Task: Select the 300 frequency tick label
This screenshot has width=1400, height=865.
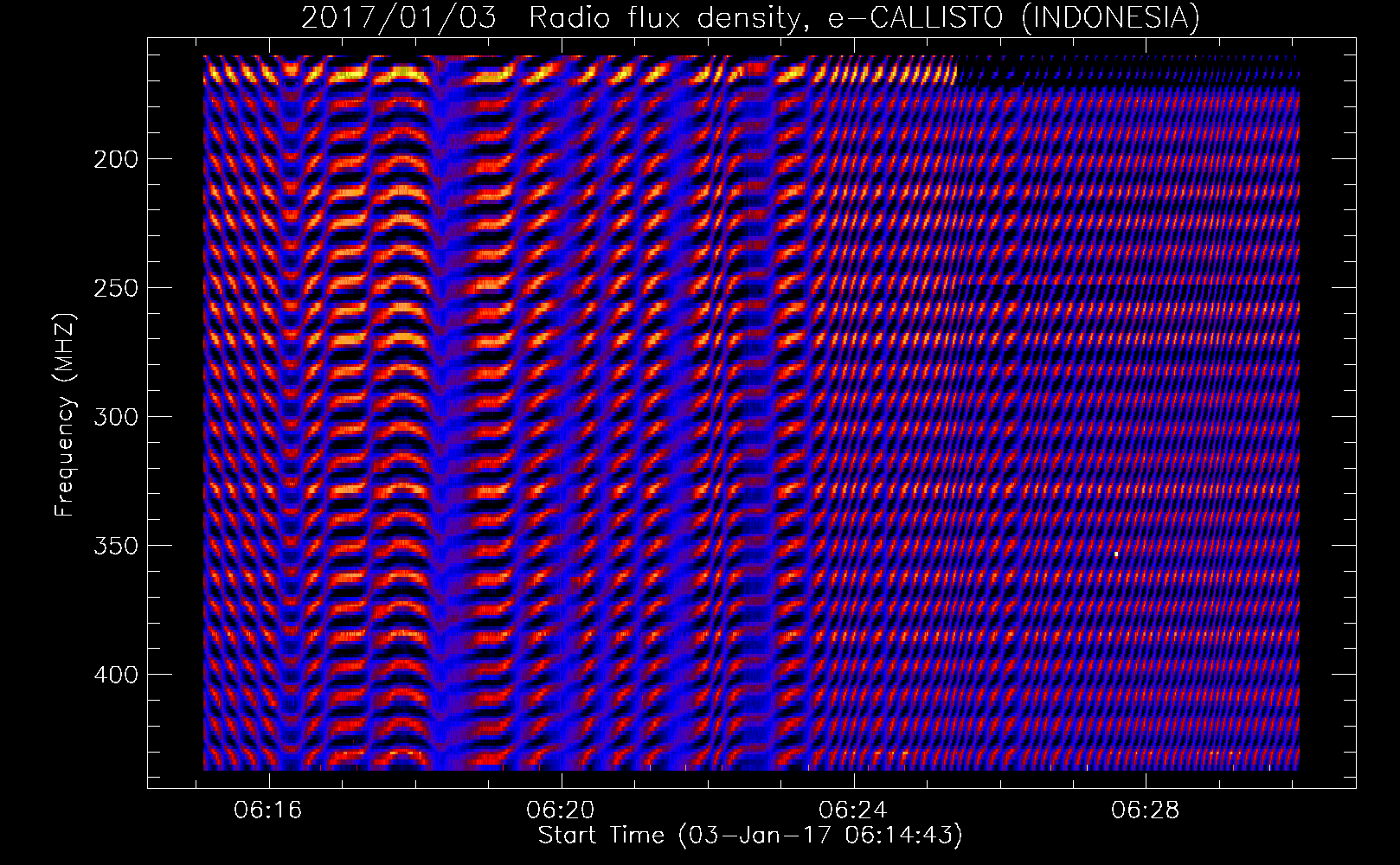Action: [115, 417]
